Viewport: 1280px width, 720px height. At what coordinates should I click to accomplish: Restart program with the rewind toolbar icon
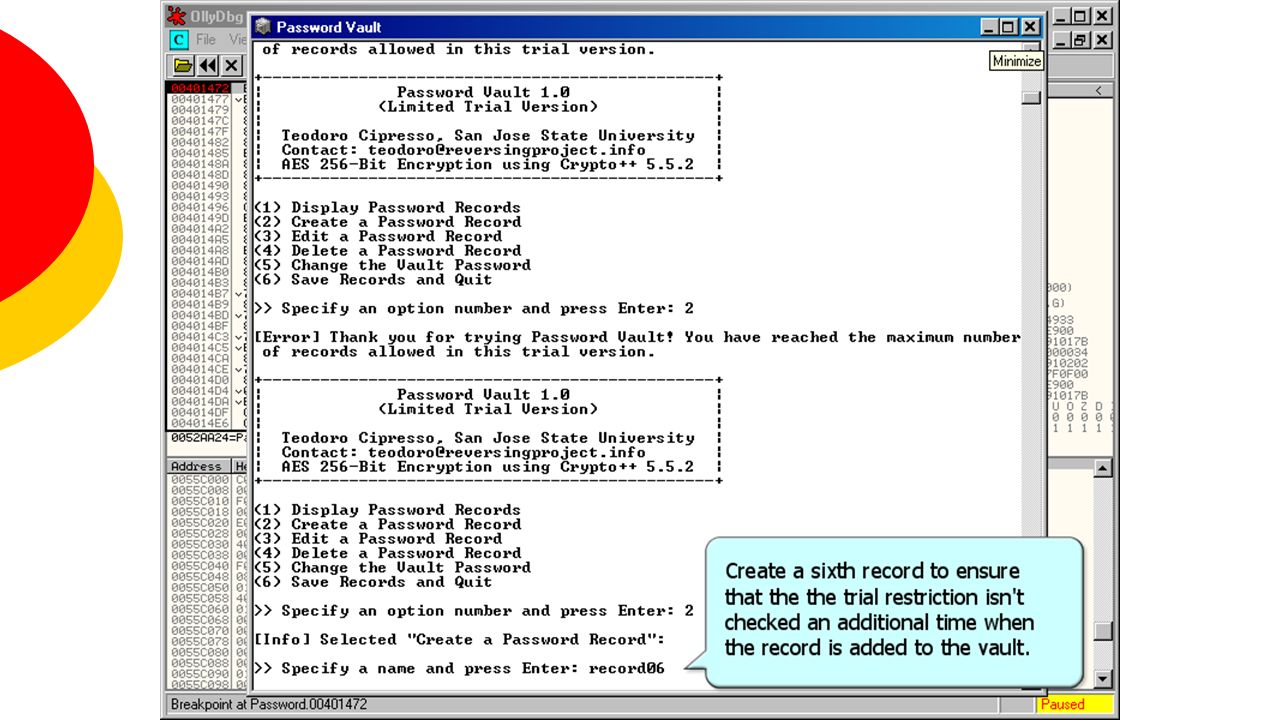tap(207, 66)
